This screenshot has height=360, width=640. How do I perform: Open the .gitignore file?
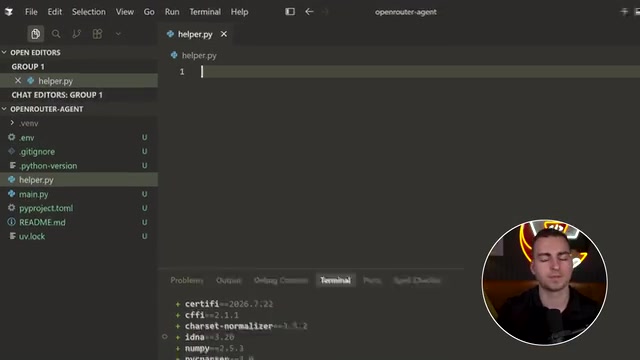pos(79,151)
